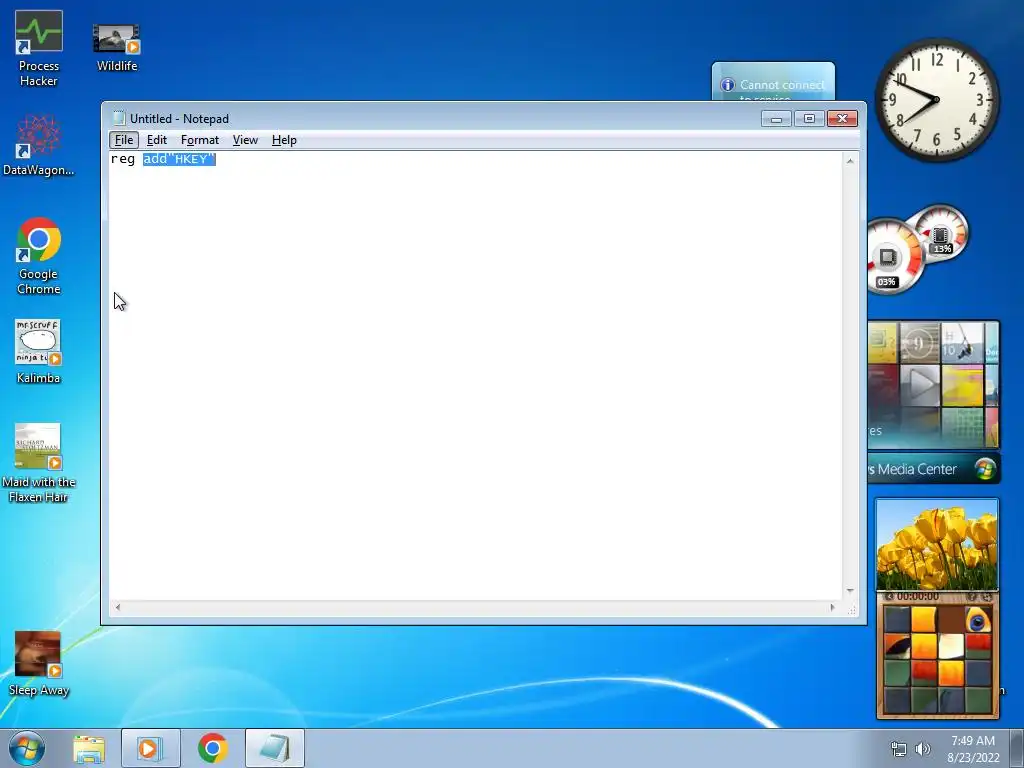Click the highlighted add"HKEY" text
This screenshot has height=768, width=1024.
pos(179,159)
